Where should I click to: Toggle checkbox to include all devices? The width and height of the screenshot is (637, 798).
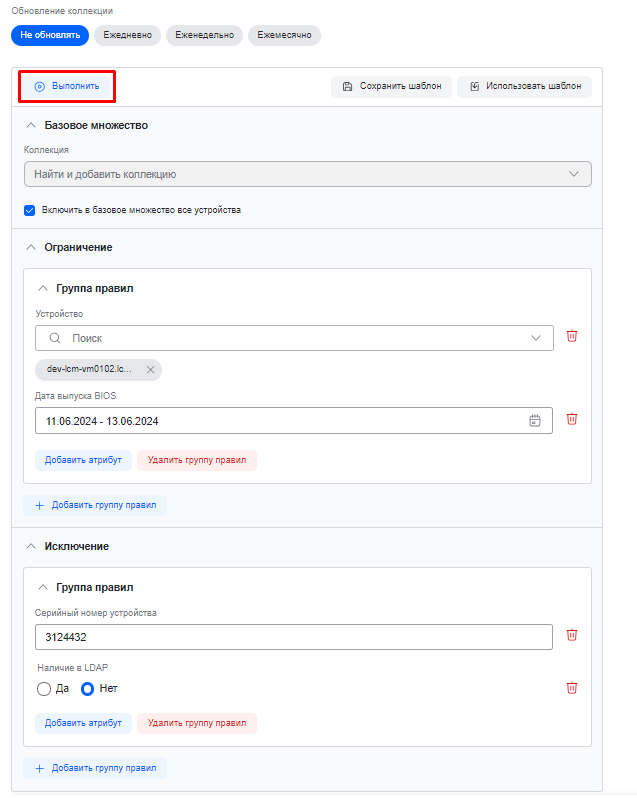tap(30, 210)
